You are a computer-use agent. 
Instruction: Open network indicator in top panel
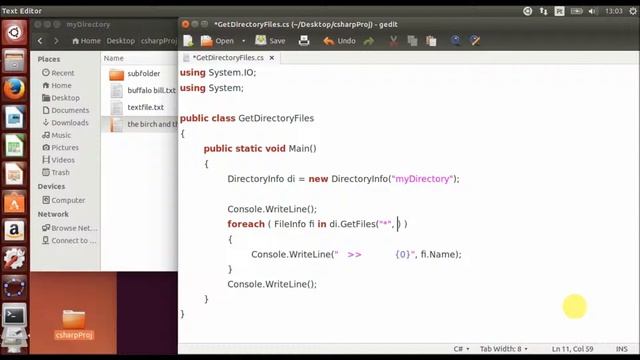click(543, 11)
